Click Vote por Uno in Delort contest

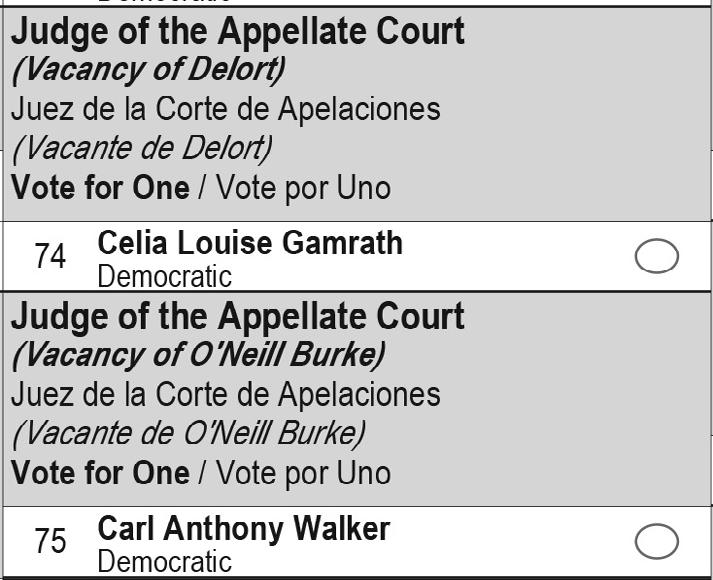pos(303,188)
